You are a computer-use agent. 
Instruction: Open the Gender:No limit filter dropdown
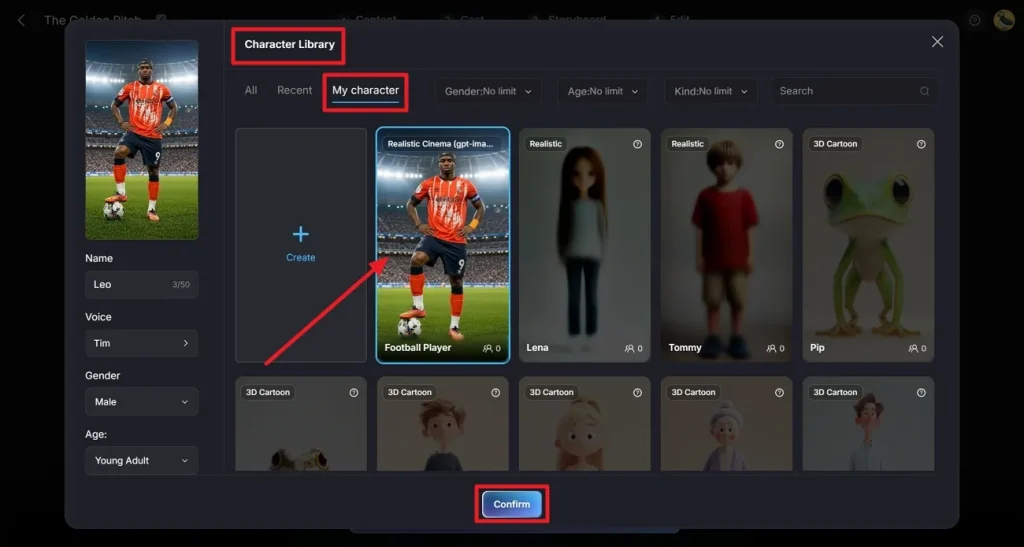point(488,91)
